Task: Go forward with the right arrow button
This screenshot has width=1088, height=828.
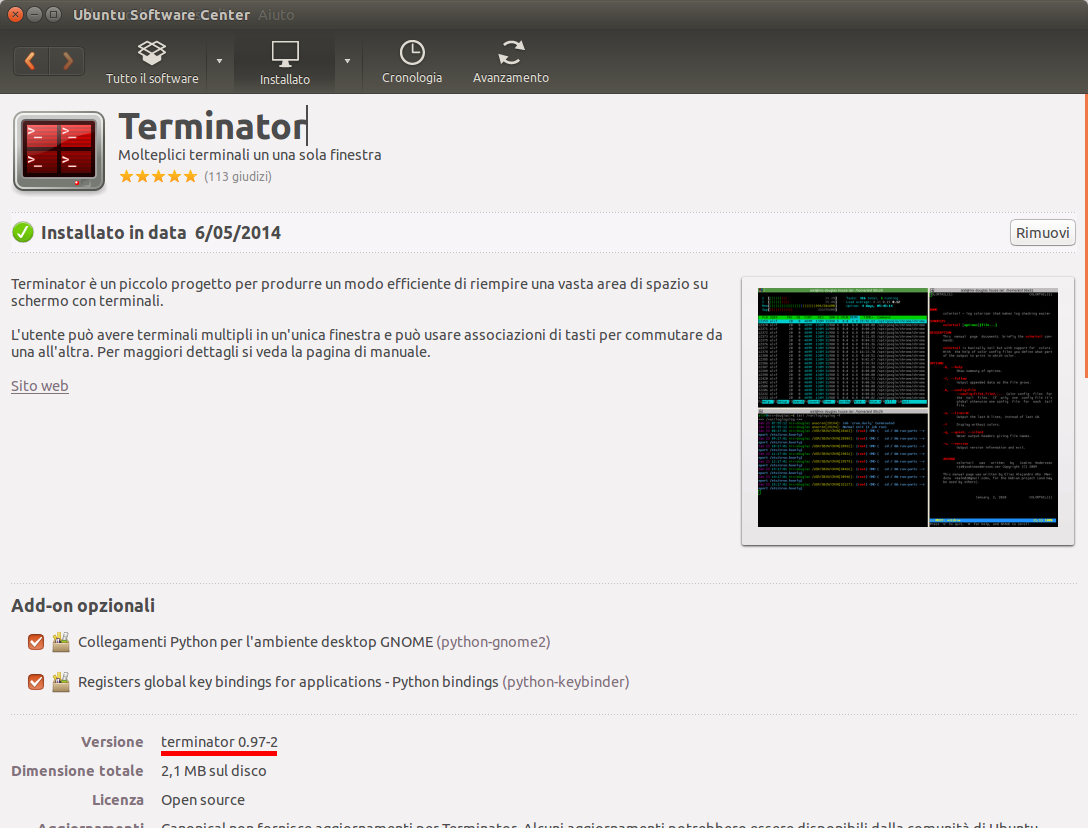Action: pyautogui.click(x=67, y=61)
